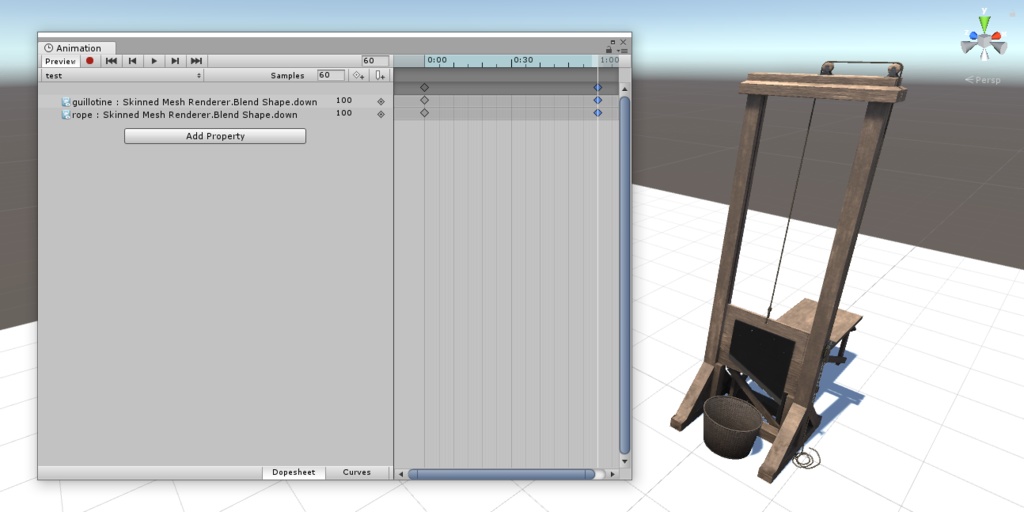This screenshot has height=512, width=1024.
Task: Switch to the Dopesheet view
Action: pyautogui.click(x=294, y=472)
